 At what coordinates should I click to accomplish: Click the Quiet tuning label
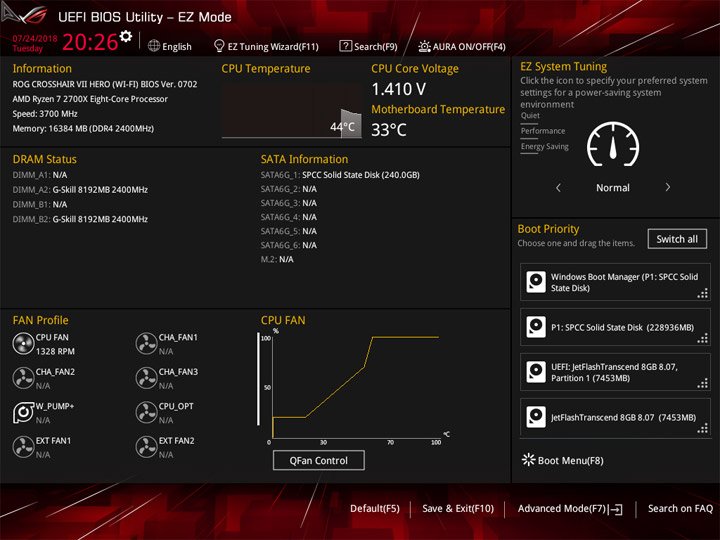530,116
